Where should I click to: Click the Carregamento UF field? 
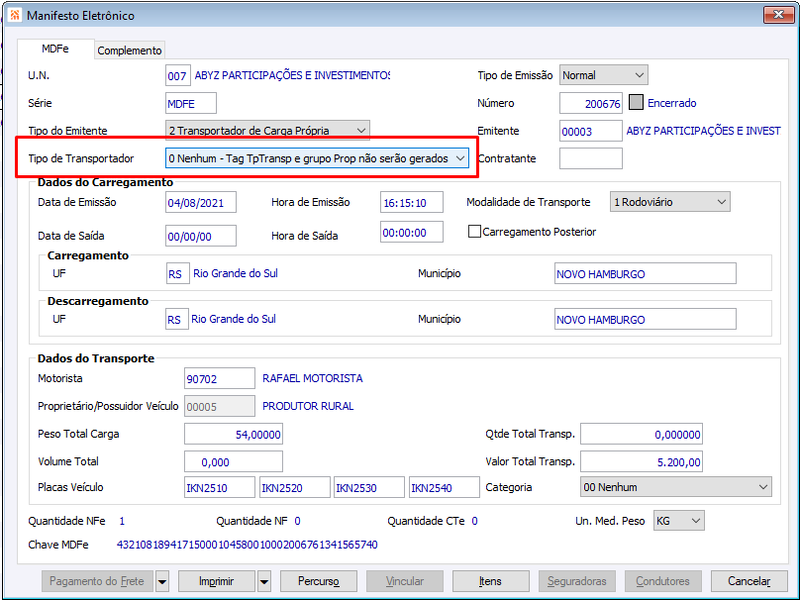coord(178,273)
